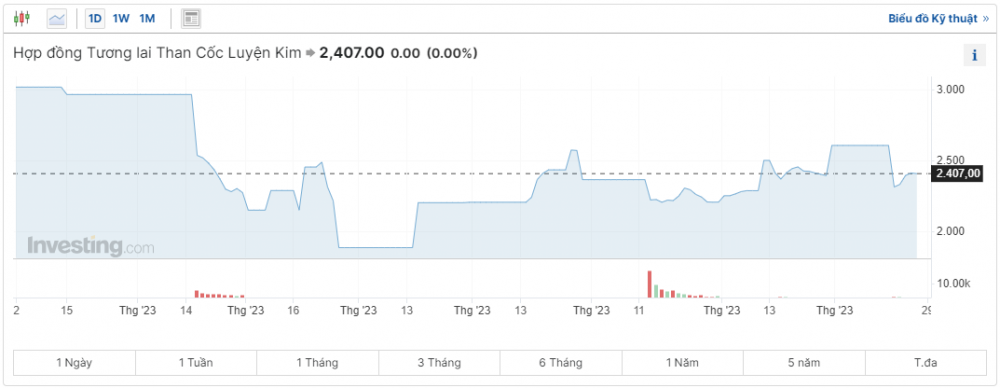Click the Investing.com watermark logo
This screenshot has height=388, width=1000.
coord(90,246)
